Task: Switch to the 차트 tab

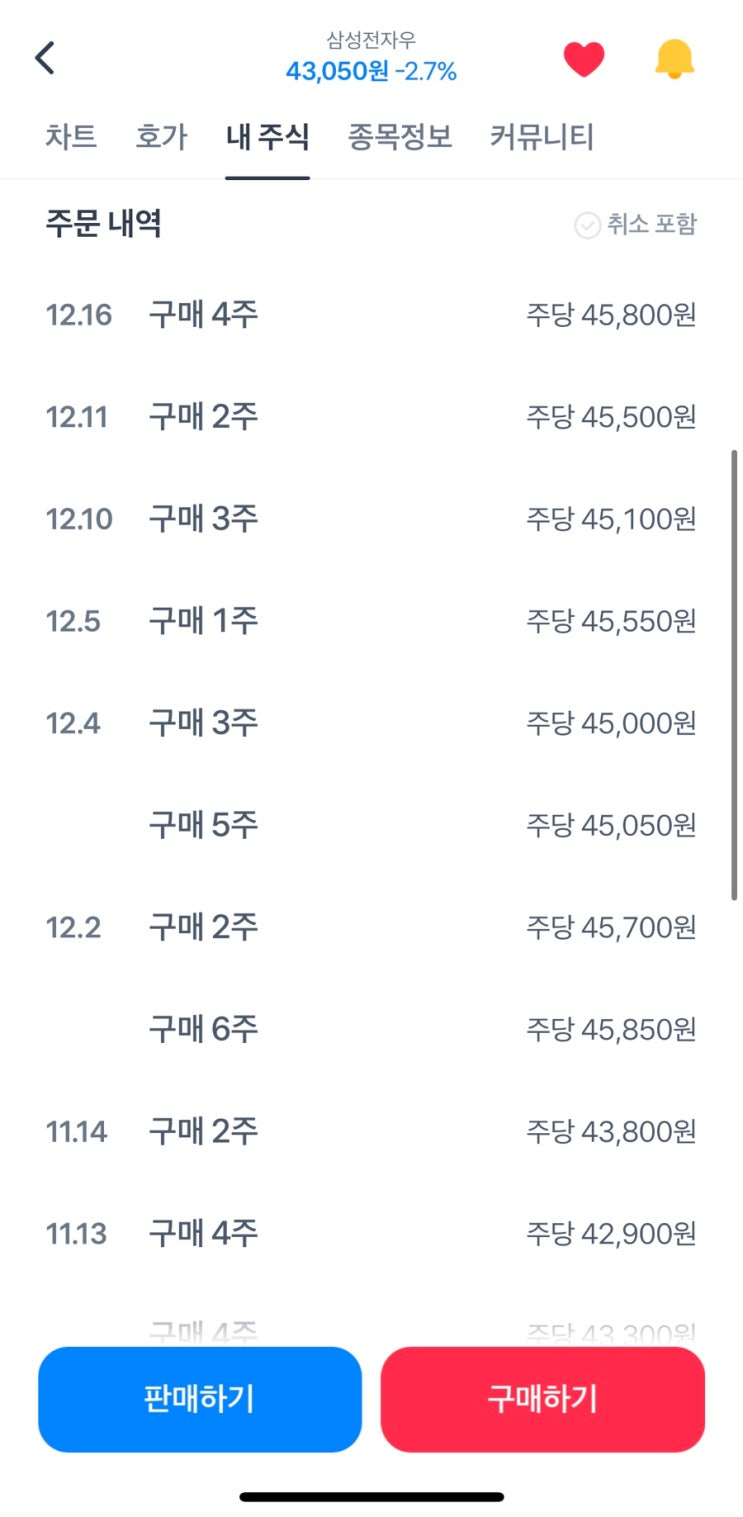Action: click(x=71, y=137)
